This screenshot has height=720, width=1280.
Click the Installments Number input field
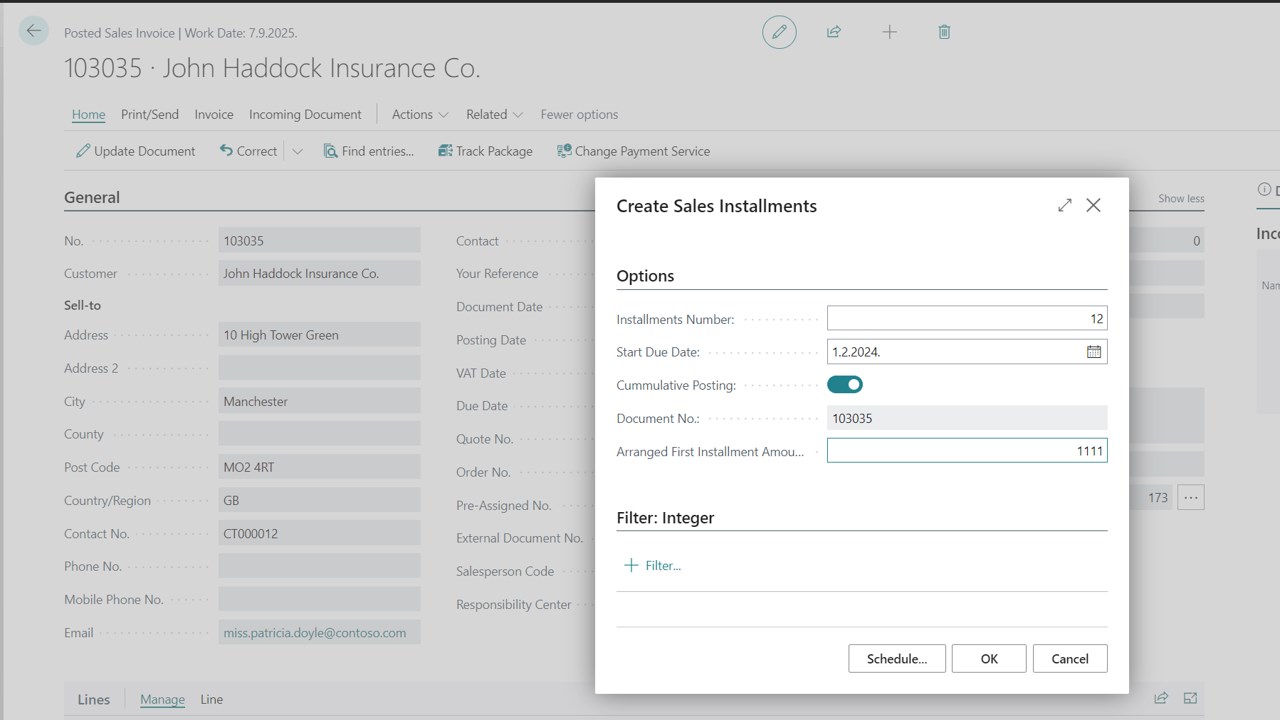(x=966, y=319)
